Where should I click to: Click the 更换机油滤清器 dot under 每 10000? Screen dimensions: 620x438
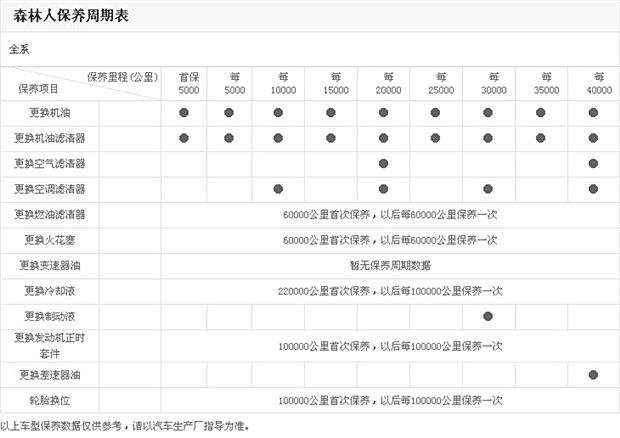point(278,138)
